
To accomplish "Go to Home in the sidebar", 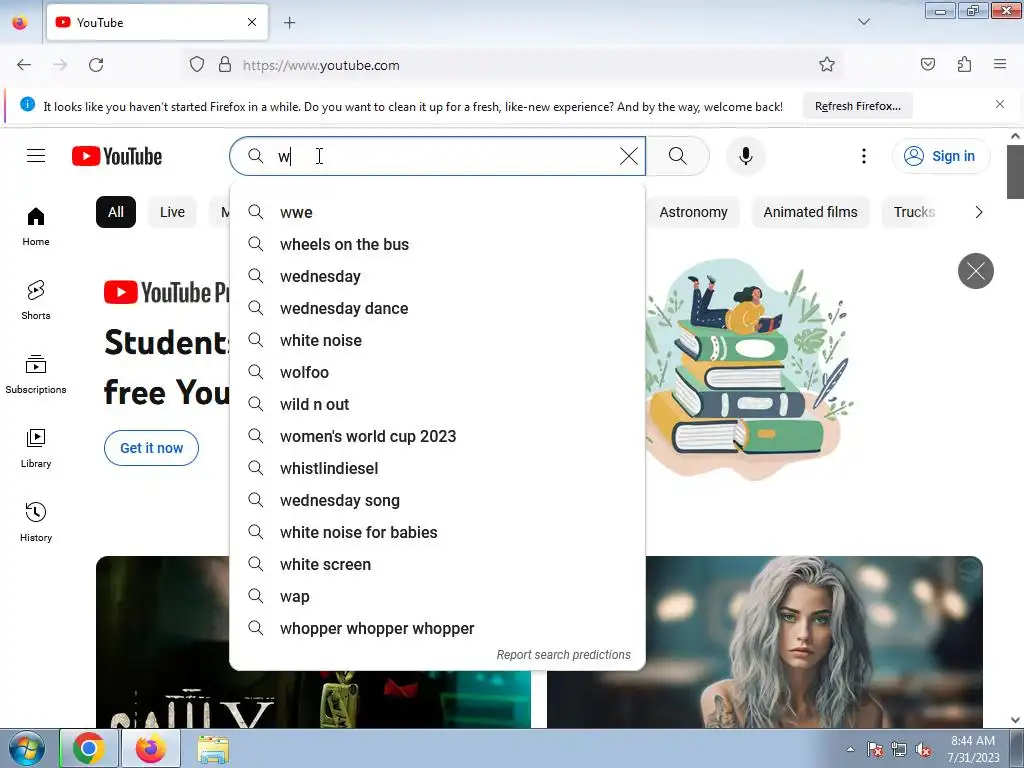I will (36, 227).
